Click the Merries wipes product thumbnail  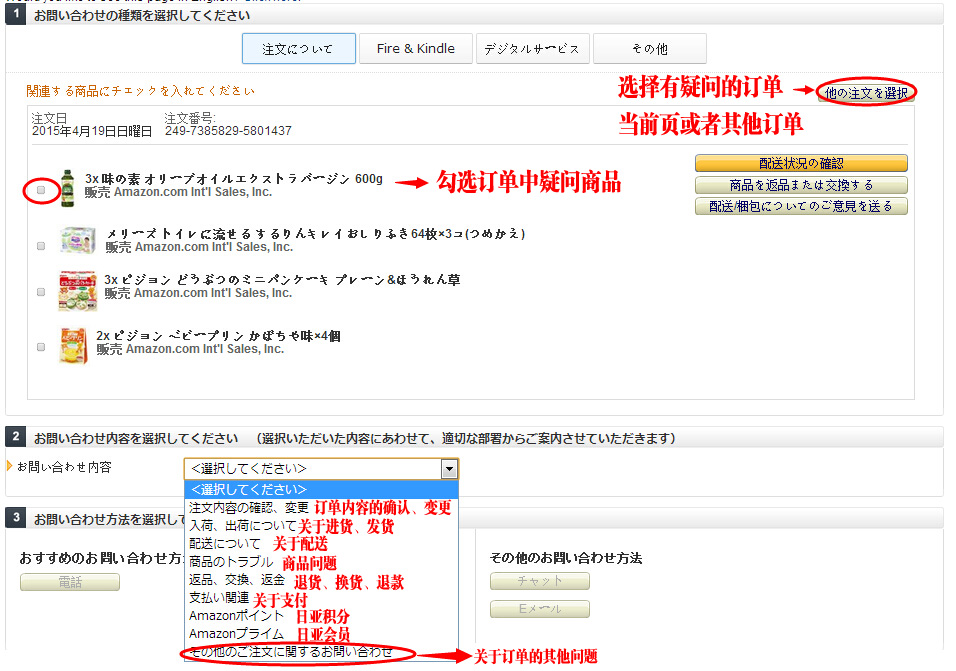pyautogui.click(x=77, y=241)
